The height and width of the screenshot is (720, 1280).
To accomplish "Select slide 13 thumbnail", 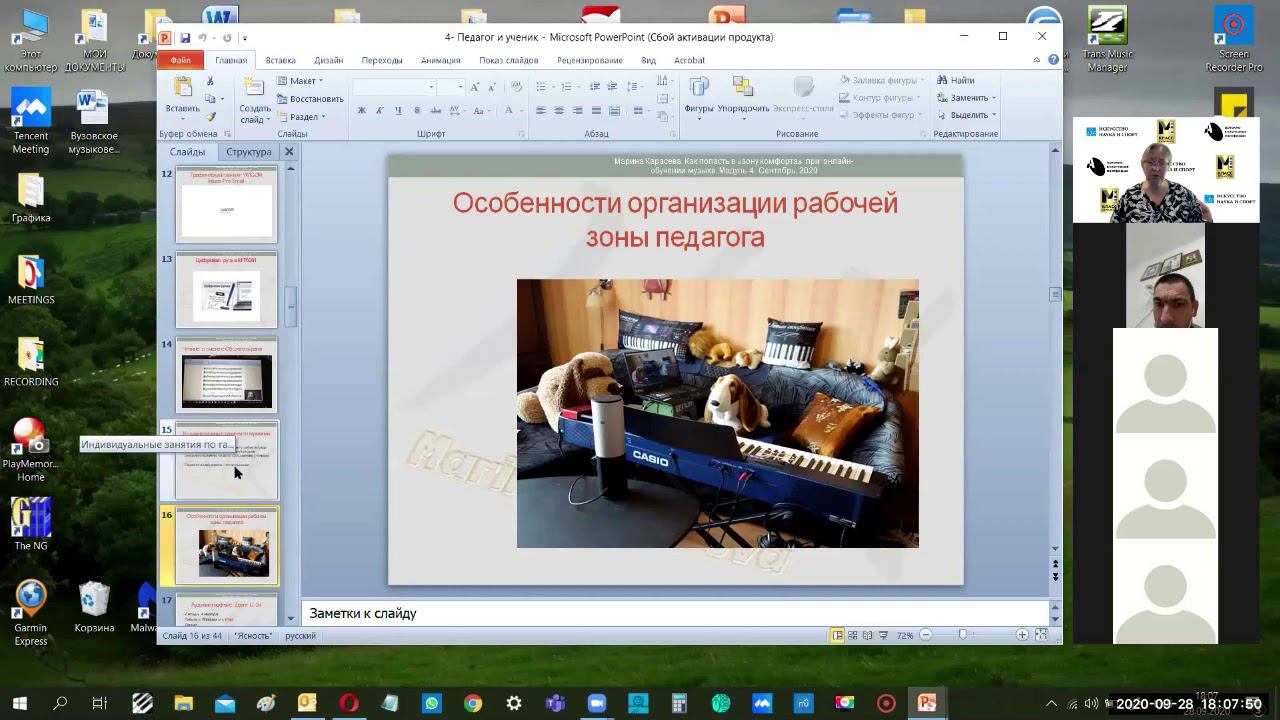I will click(226, 291).
